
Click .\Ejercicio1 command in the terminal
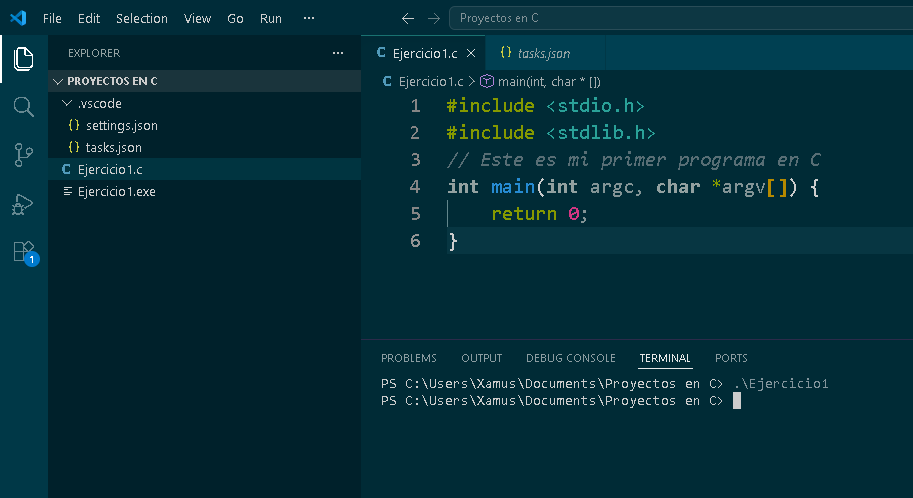click(x=781, y=384)
